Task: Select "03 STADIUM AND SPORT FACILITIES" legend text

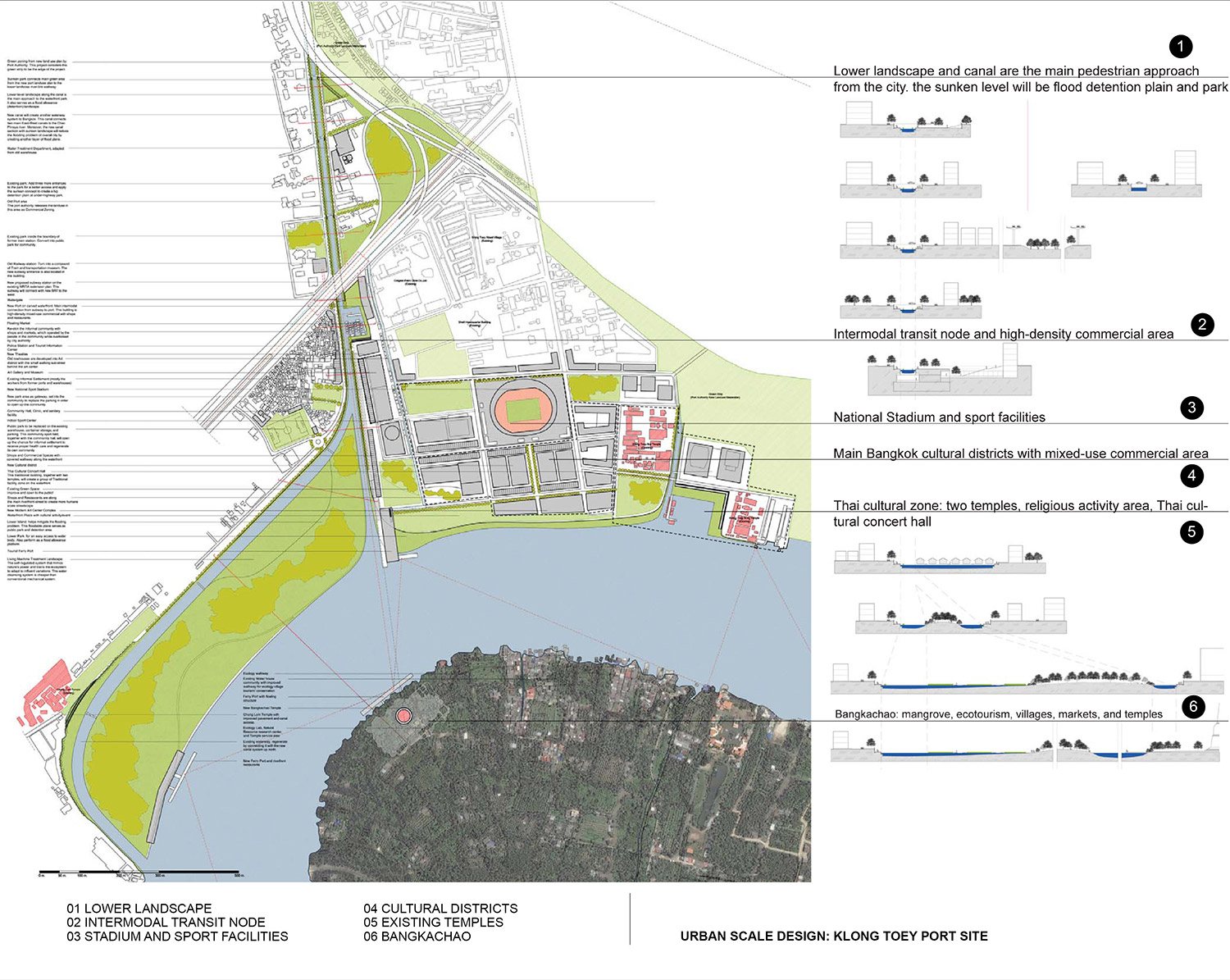Action: click(x=177, y=937)
